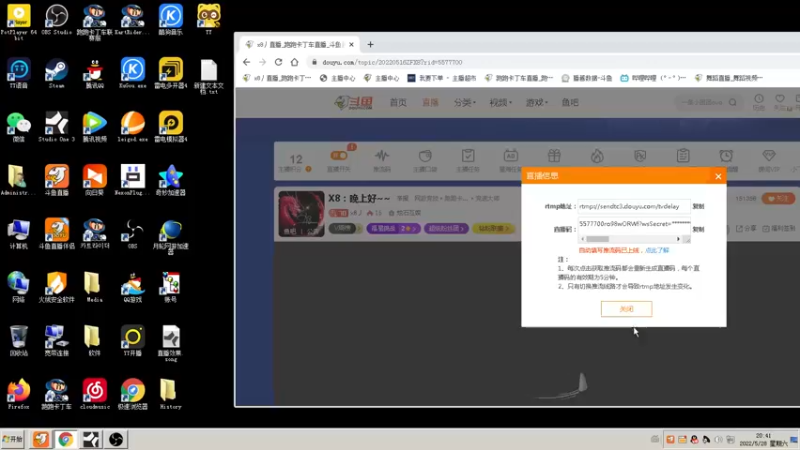The image size is (800, 450).
Task: Open the 腾讯QQ penguin shortcut
Action: tap(94, 74)
